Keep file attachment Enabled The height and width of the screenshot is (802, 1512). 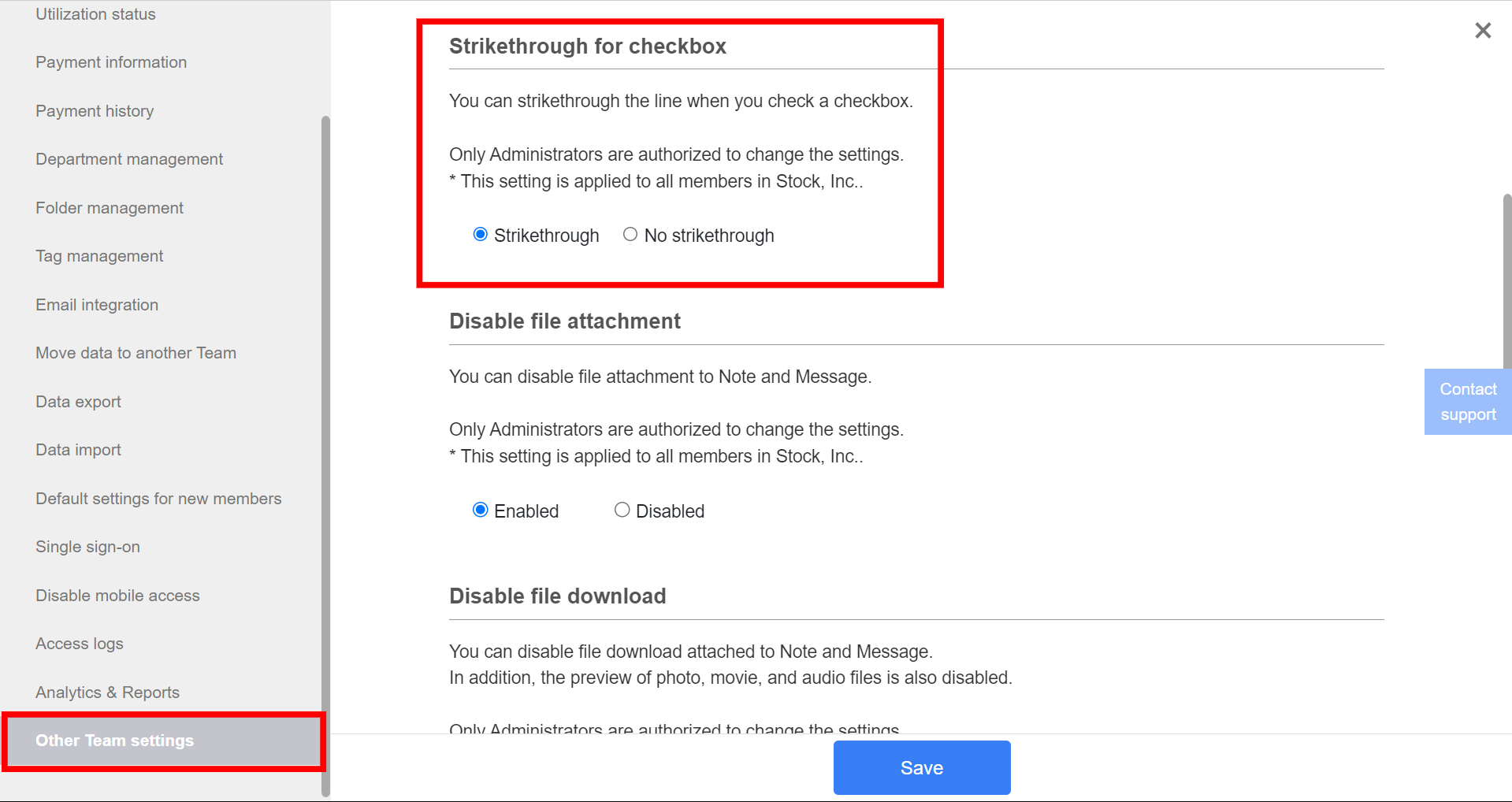(x=481, y=509)
